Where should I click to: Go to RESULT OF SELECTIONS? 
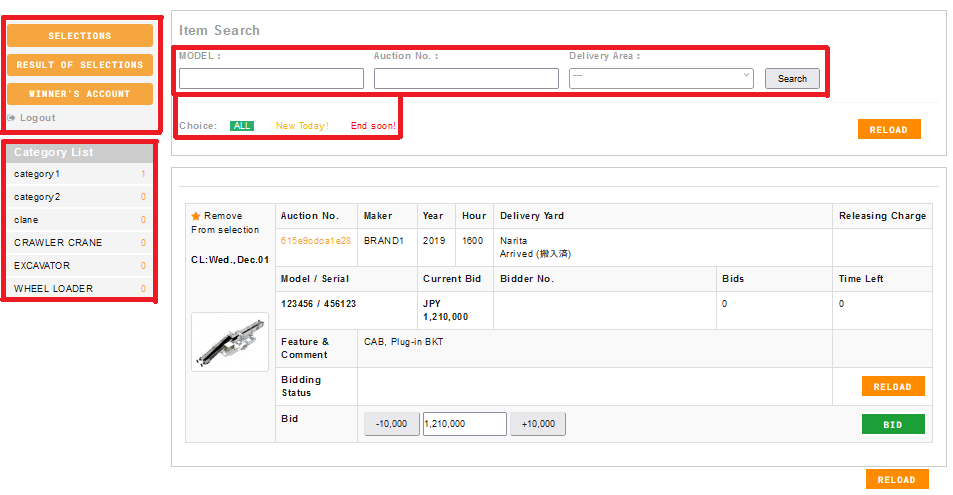click(80, 65)
